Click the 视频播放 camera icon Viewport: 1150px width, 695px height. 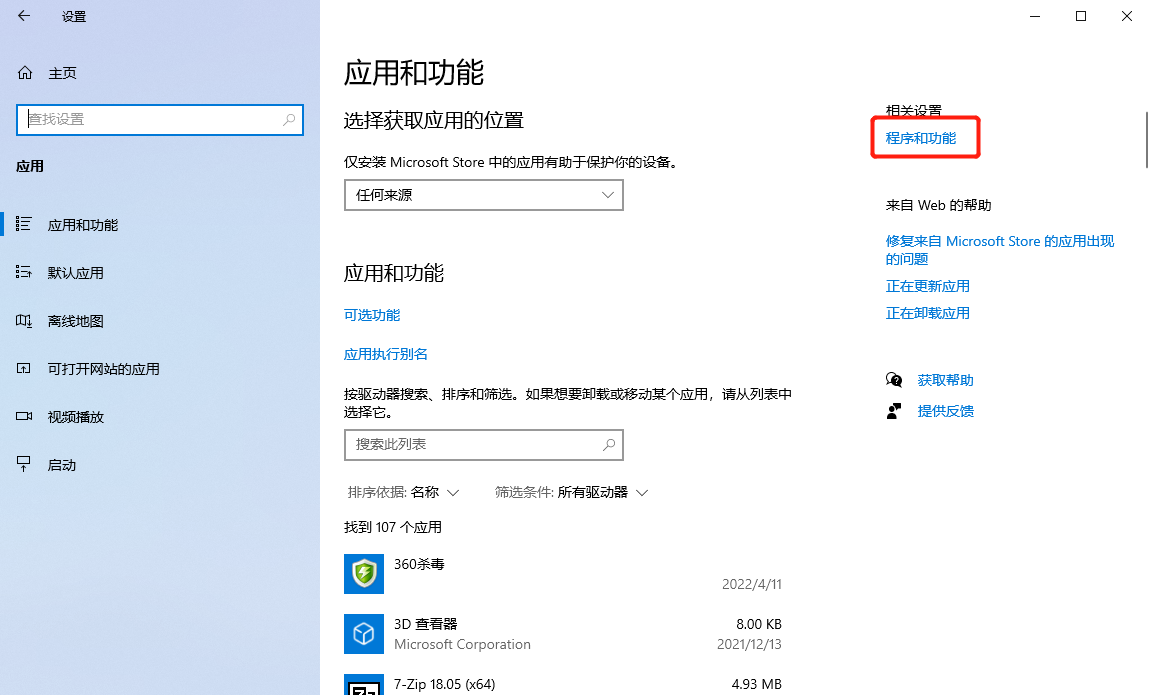click(23, 416)
